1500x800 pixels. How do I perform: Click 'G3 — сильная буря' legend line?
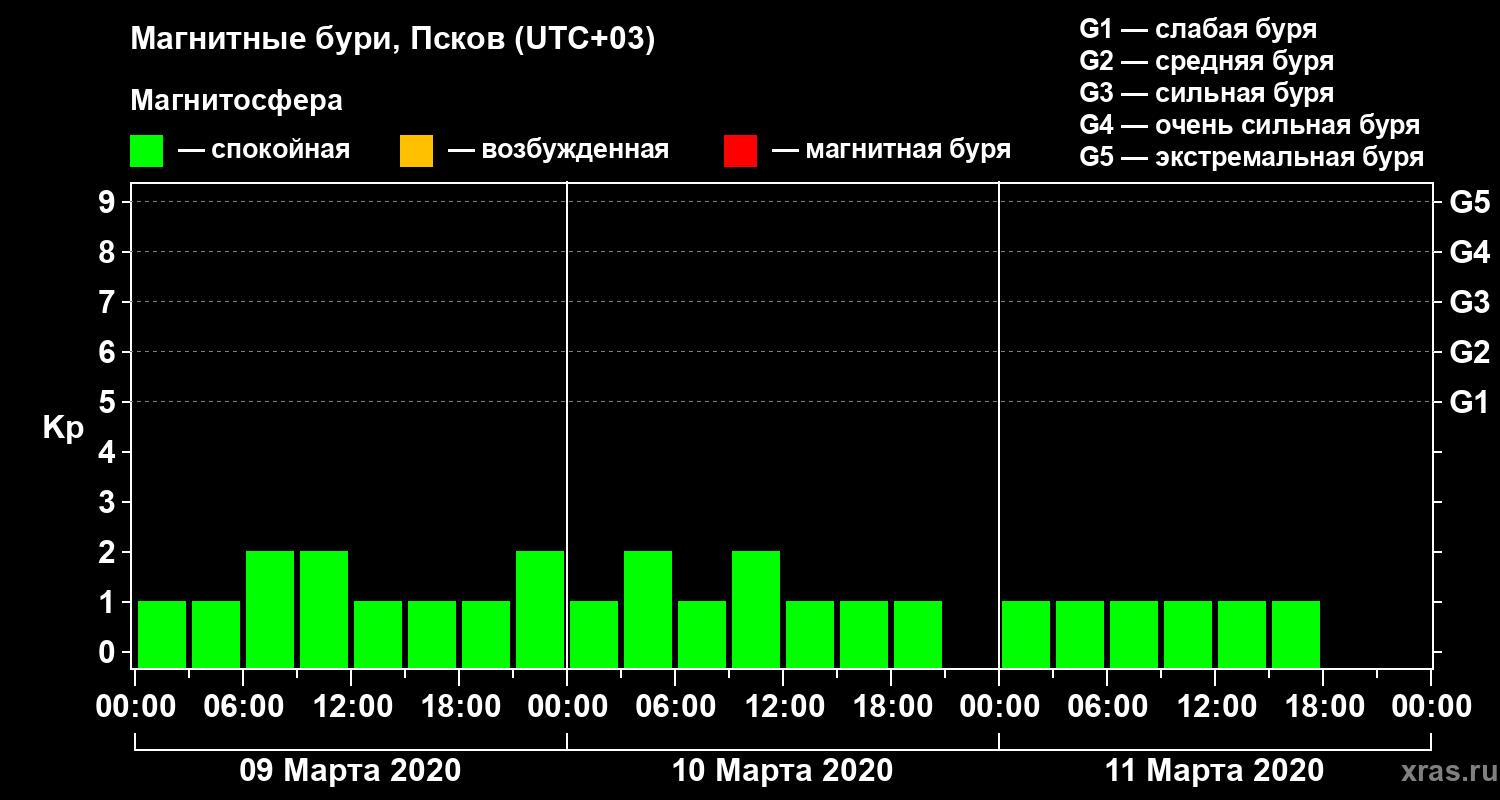1207,93
